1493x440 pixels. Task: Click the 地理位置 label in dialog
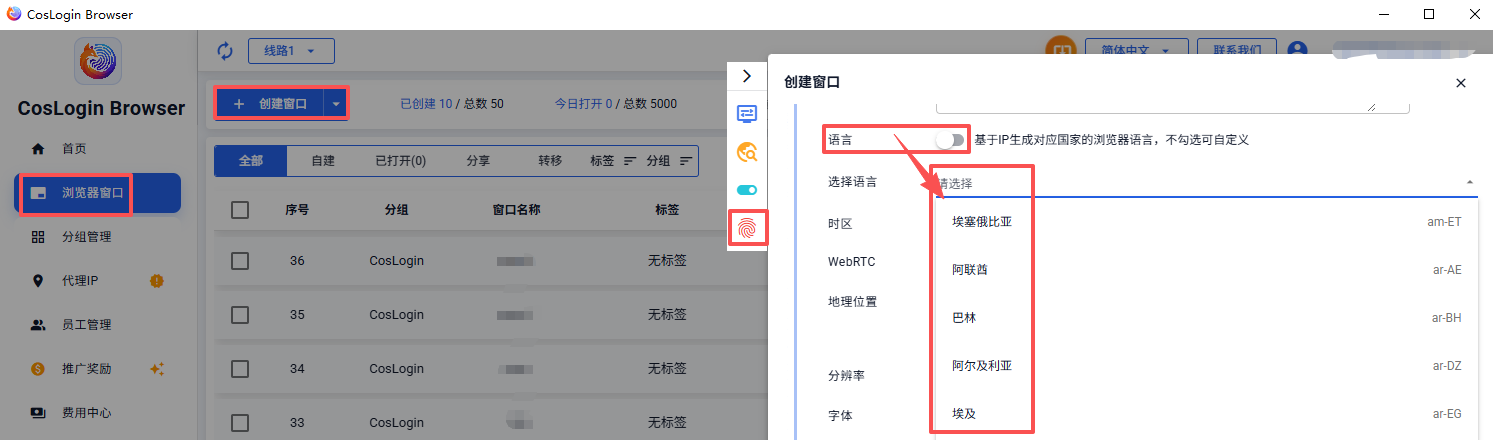click(852, 301)
